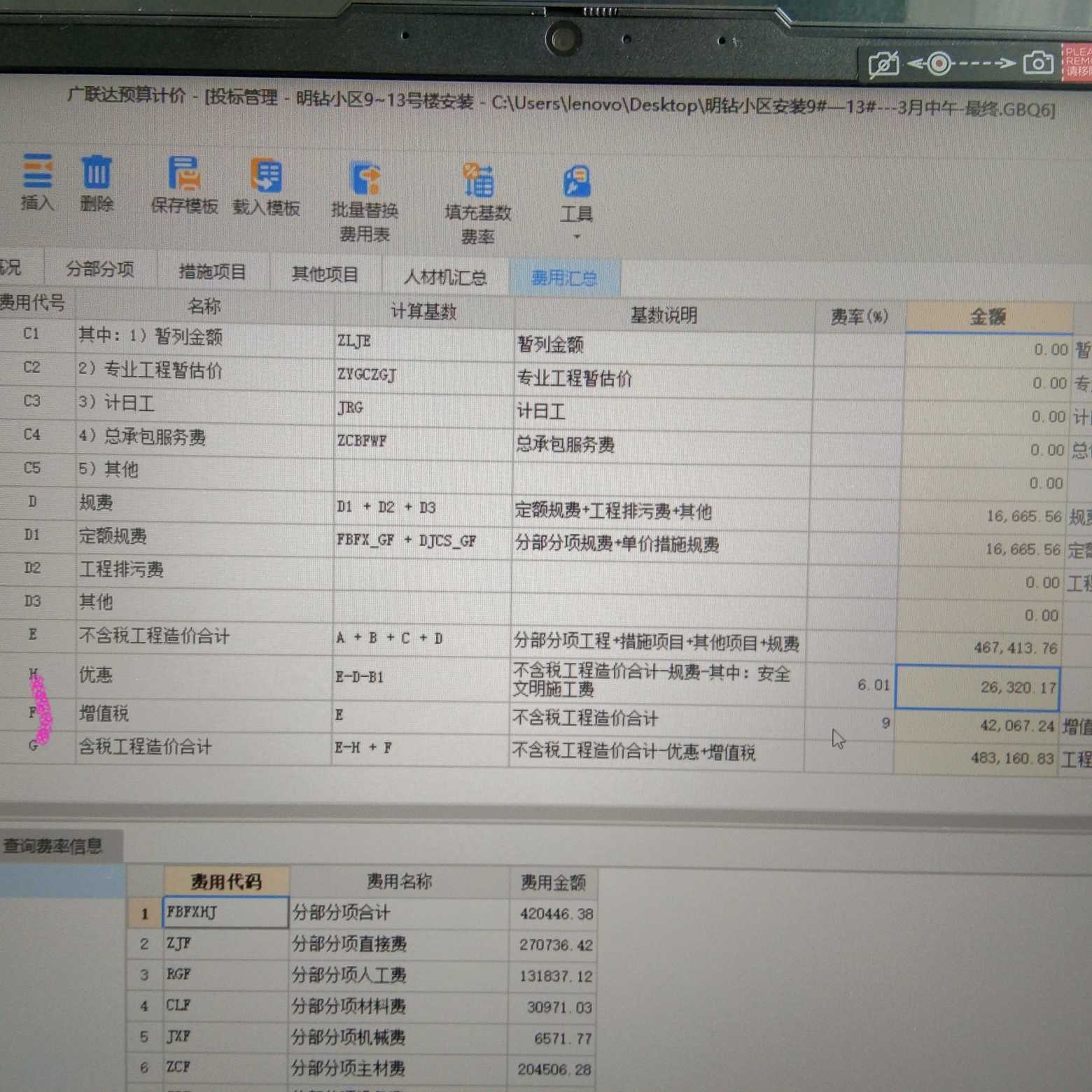This screenshot has height=1092, width=1092.
Task: Click the 204506.28 amount cell
Action: tap(553, 1069)
